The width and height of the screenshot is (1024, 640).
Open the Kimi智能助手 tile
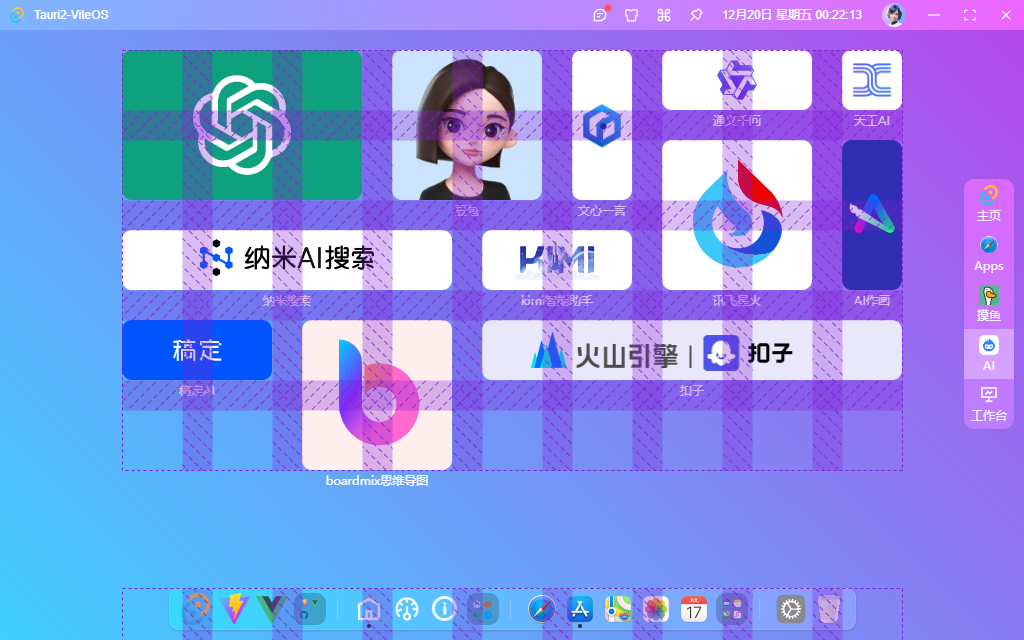(x=556, y=260)
